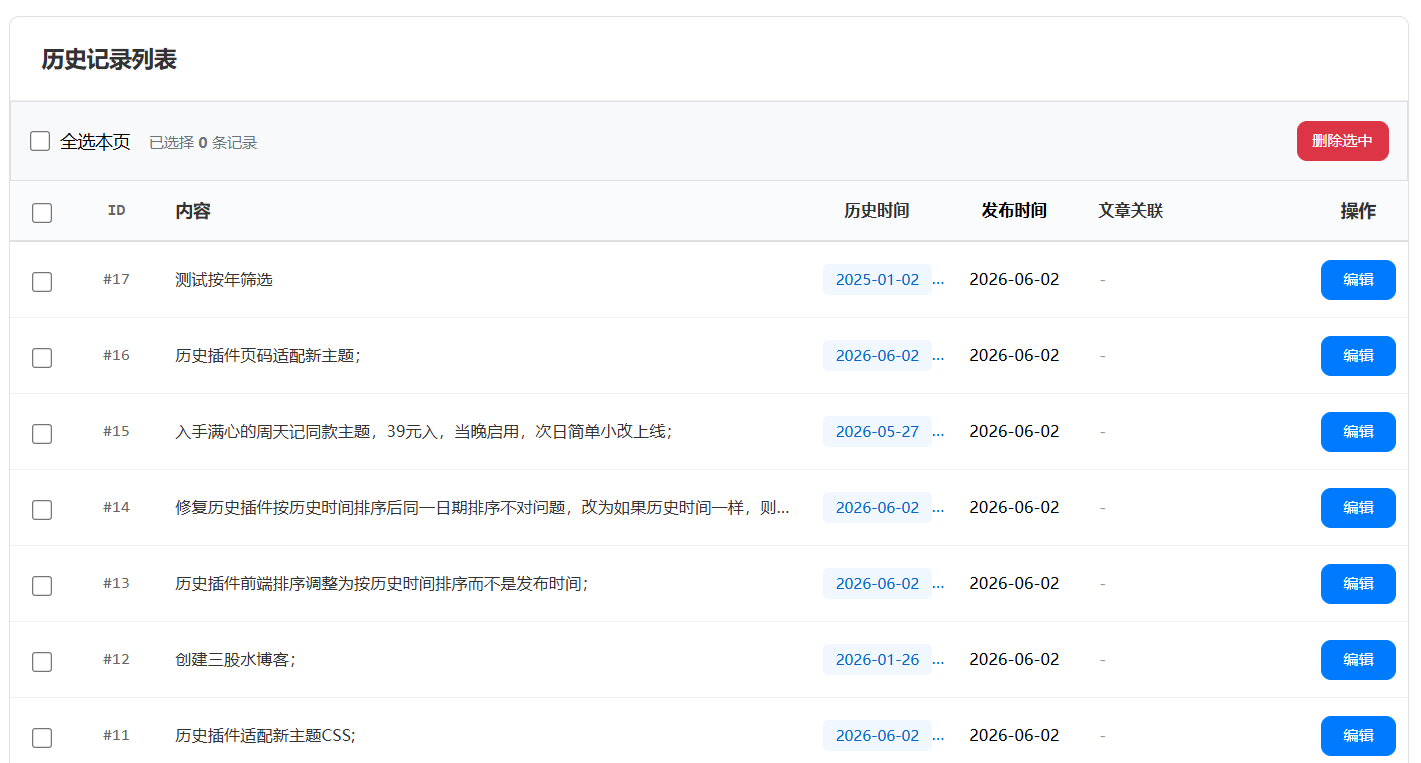Click the ID cell #17
Screen dimensions: 1421x763
pyautogui.click(x=117, y=279)
